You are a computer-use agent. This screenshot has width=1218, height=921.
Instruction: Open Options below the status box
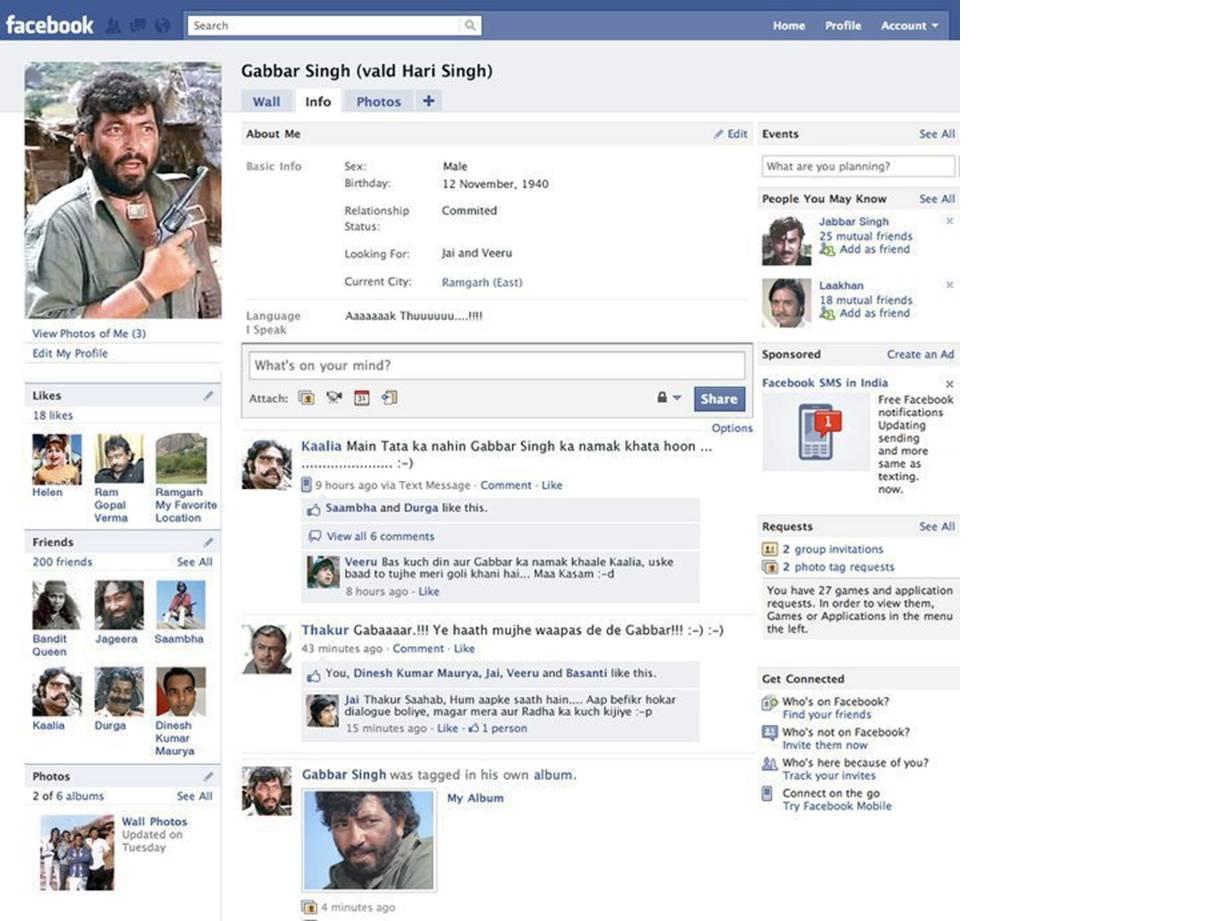732,428
